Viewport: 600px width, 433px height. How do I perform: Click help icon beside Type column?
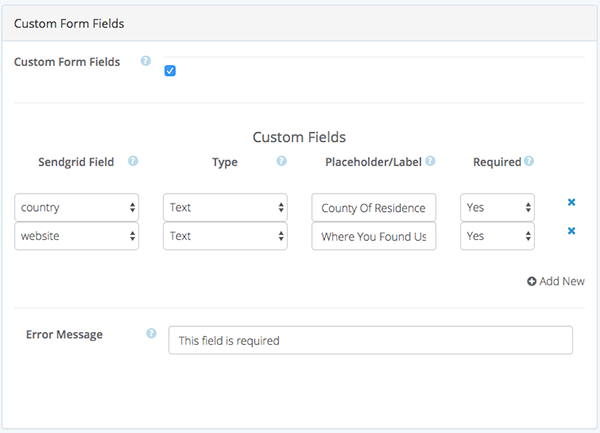pyautogui.click(x=282, y=161)
